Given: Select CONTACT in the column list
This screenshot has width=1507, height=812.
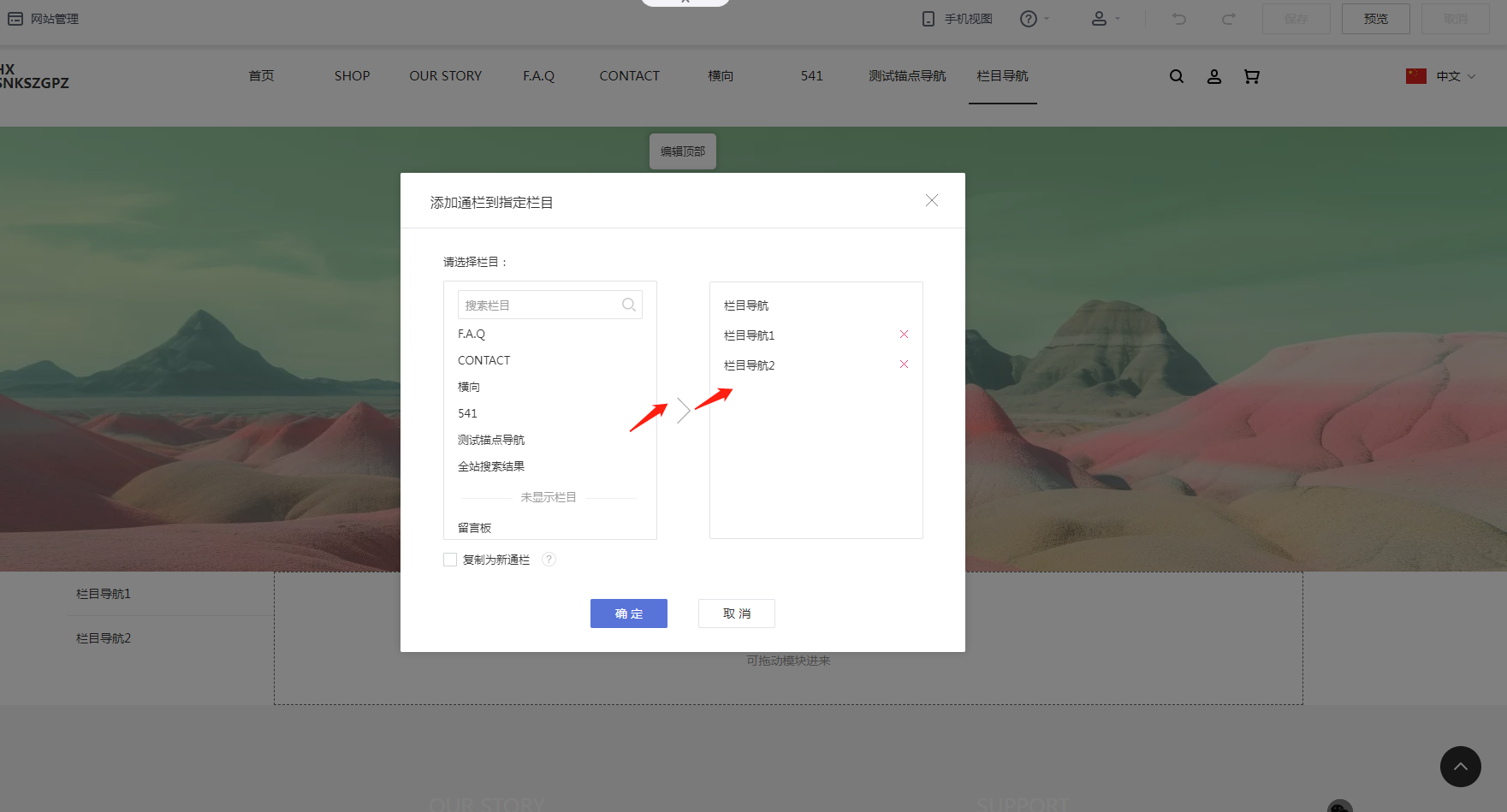Looking at the screenshot, I should click(x=484, y=360).
